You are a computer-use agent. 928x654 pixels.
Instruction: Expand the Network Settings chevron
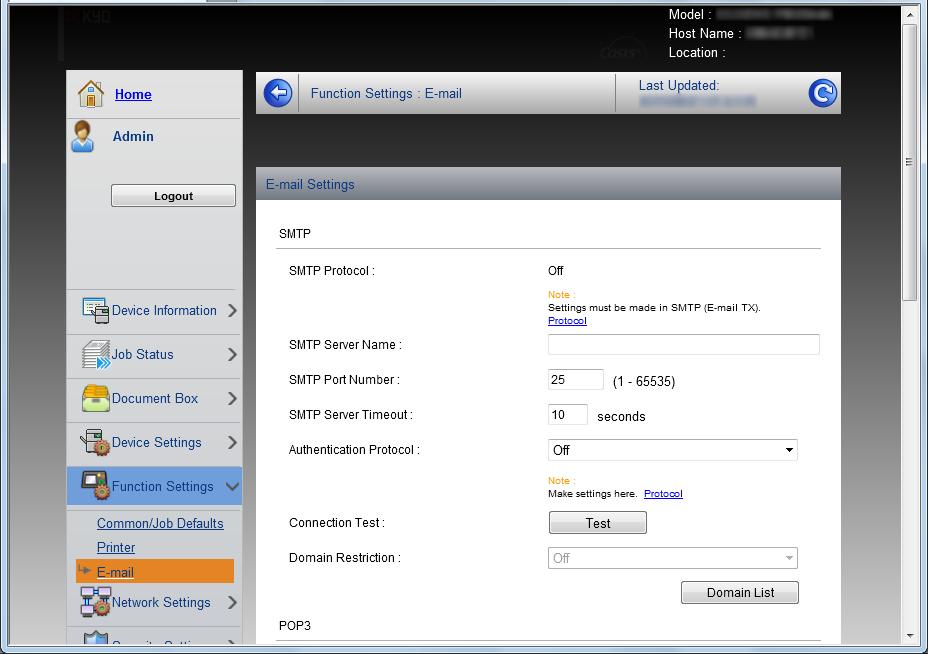(233, 602)
